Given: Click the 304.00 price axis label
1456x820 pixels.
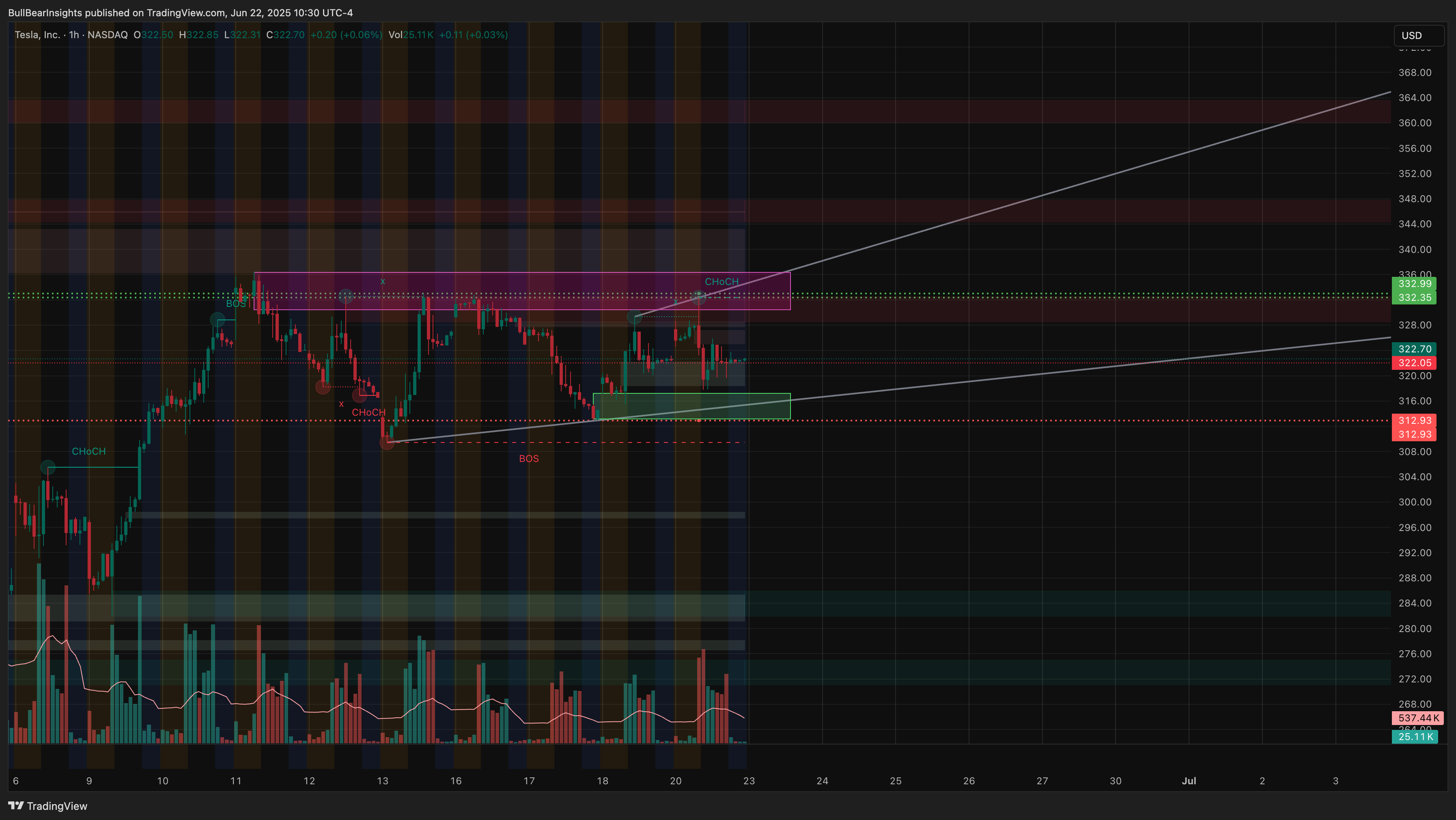Looking at the screenshot, I should click(x=1415, y=477).
